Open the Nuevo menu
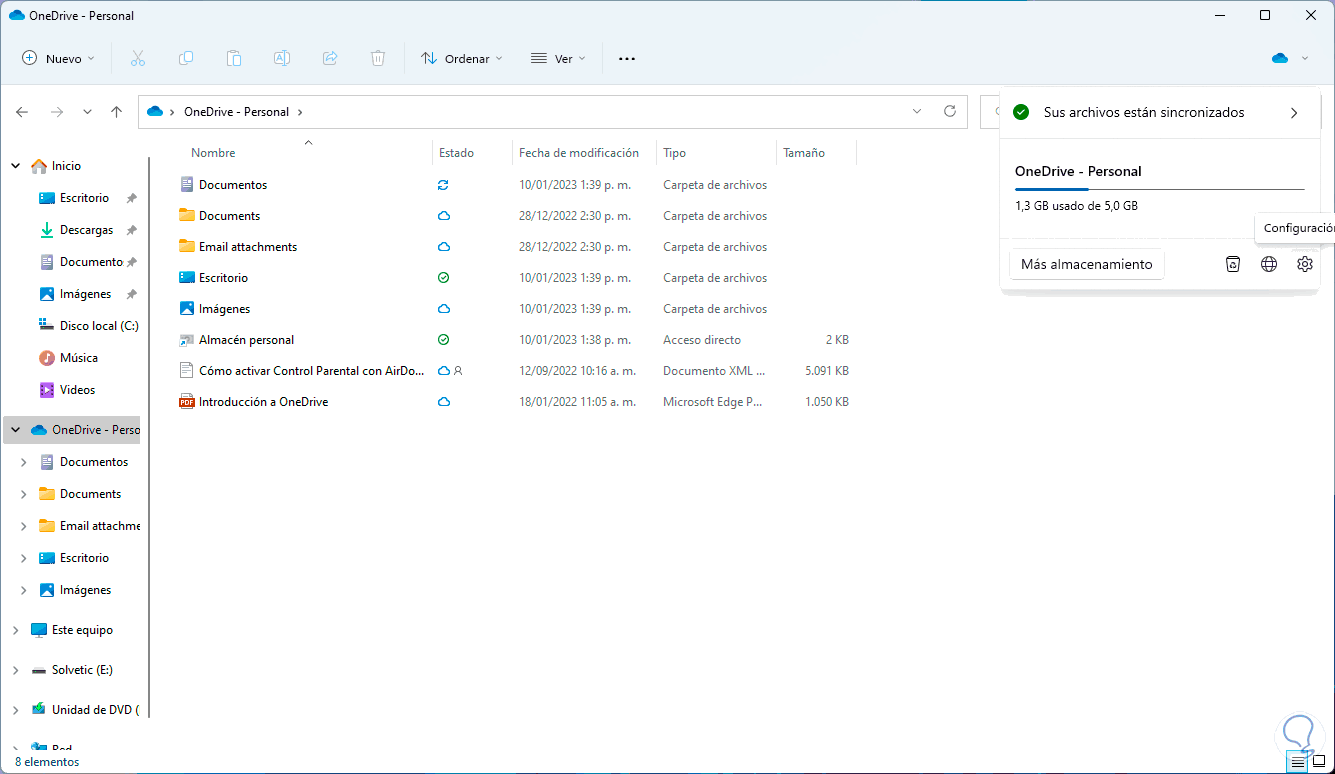 point(59,58)
